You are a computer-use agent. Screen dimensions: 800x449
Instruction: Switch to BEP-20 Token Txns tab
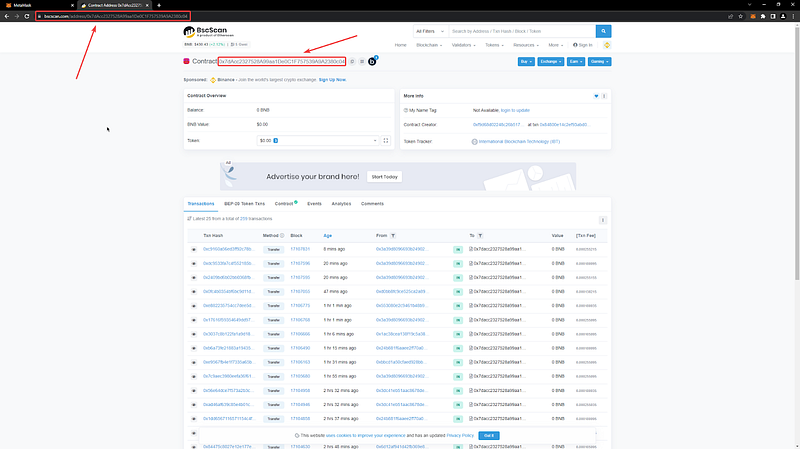244,204
